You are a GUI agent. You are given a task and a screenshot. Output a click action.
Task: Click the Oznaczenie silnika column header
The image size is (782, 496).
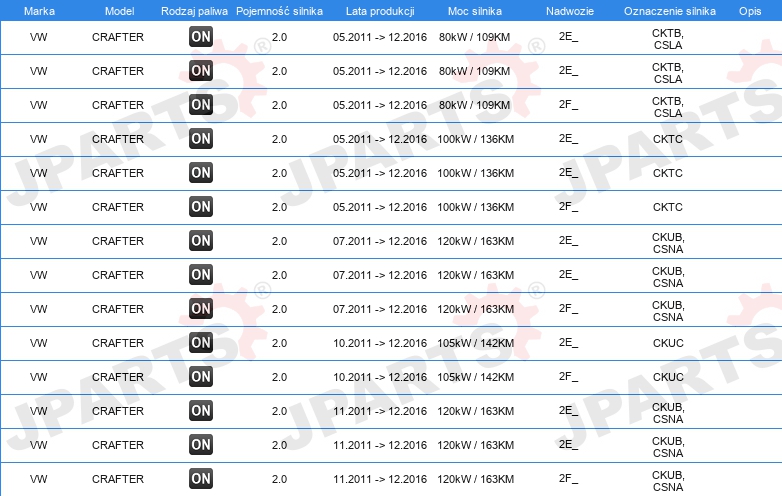tap(669, 11)
